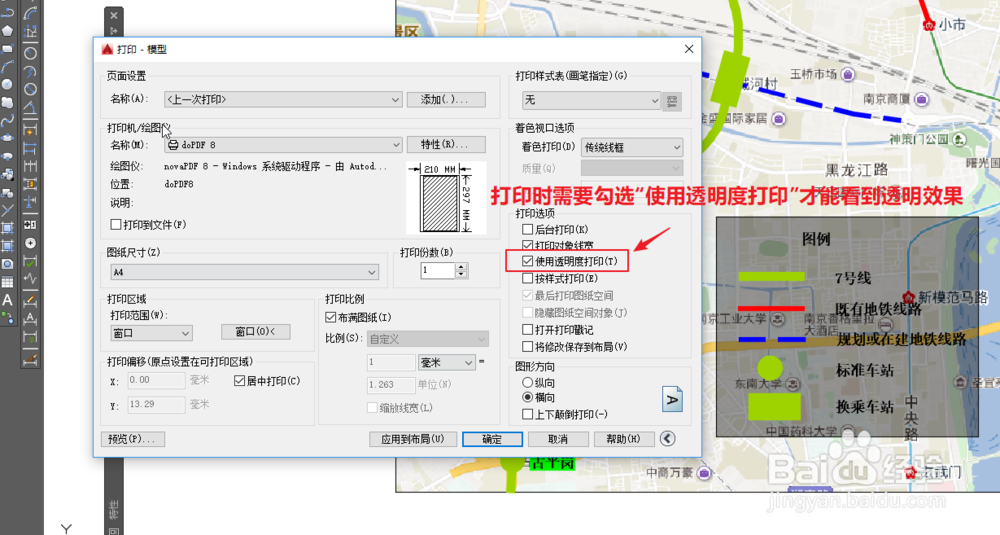This screenshot has width=1000, height=535.
Task: Select the Point tool with X icon
Action: tap(7, 209)
